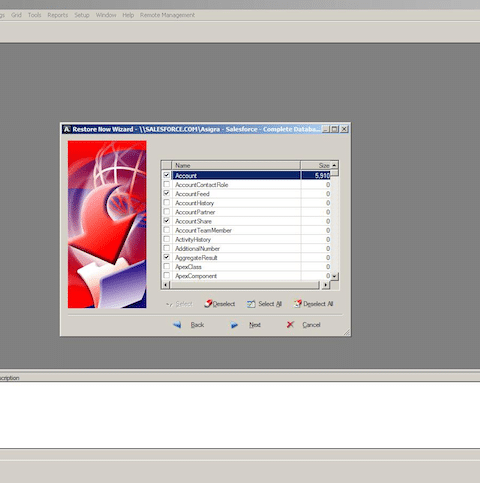Click the wizard title bar app icon
480x483 pixels.
[x=67, y=129]
